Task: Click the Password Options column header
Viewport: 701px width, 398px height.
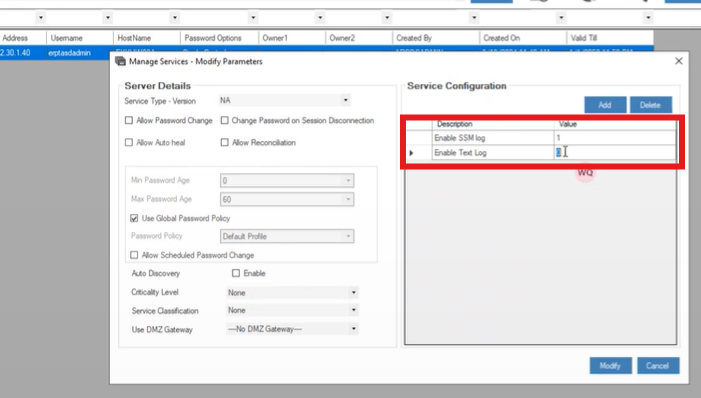Action: pos(219,38)
